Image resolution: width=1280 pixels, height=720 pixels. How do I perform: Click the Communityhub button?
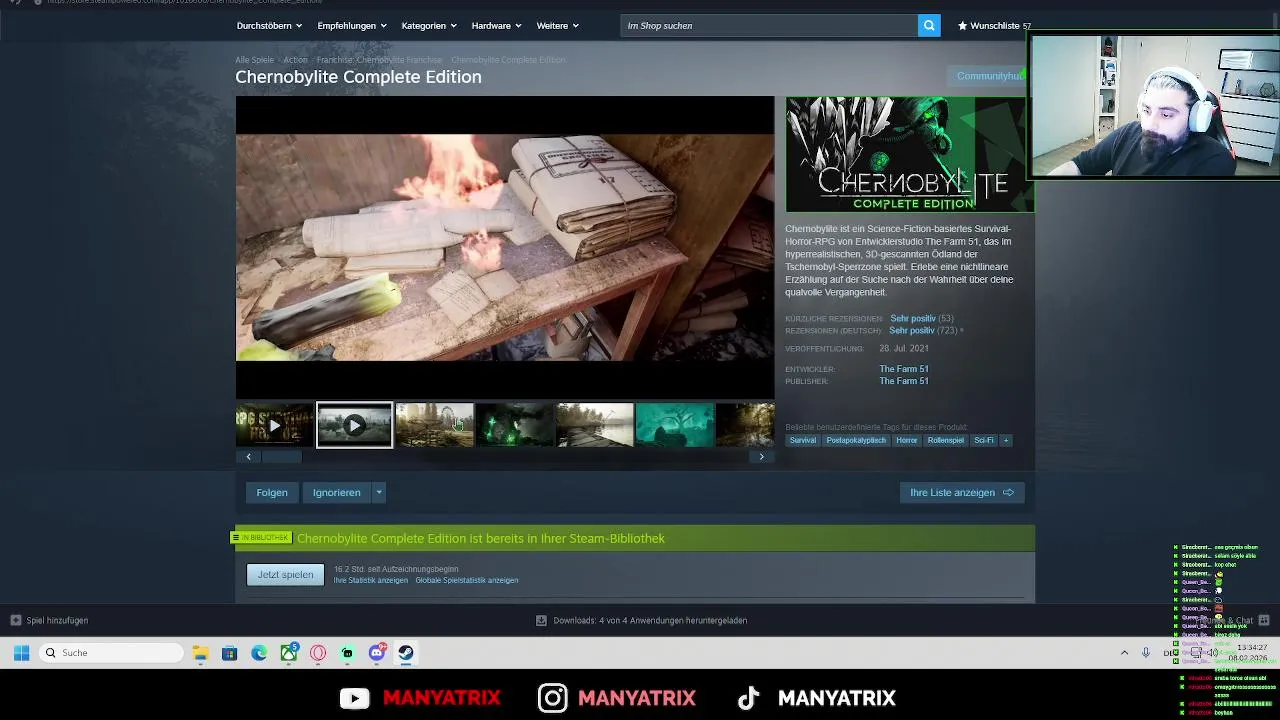pyautogui.click(x=988, y=76)
